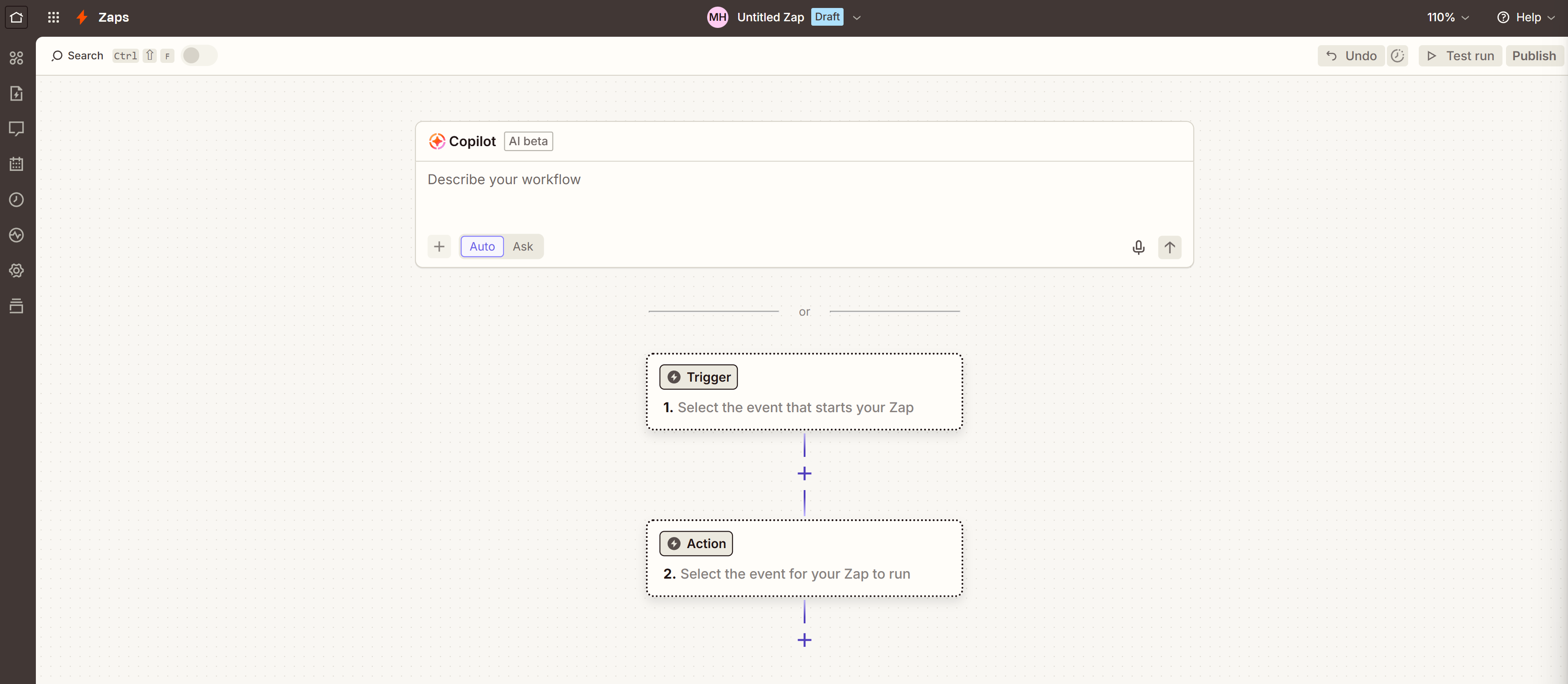Open the apps grid menu icon

click(x=54, y=17)
